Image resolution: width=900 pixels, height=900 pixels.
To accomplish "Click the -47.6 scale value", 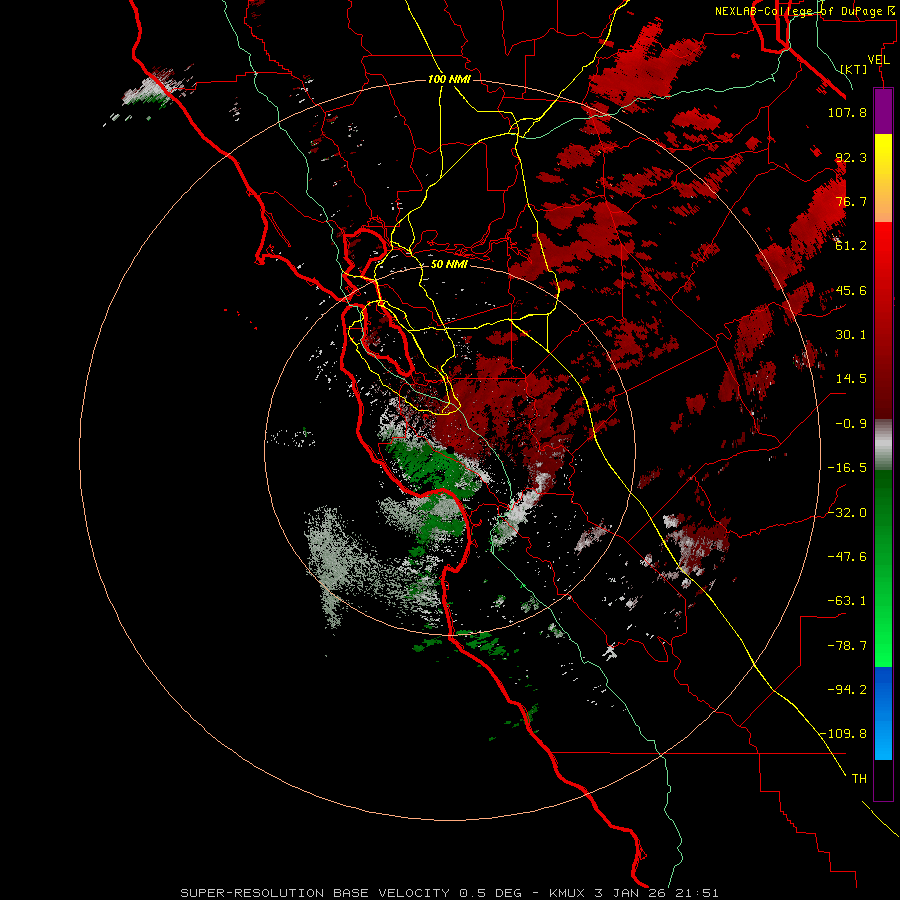I will [847, 557].
